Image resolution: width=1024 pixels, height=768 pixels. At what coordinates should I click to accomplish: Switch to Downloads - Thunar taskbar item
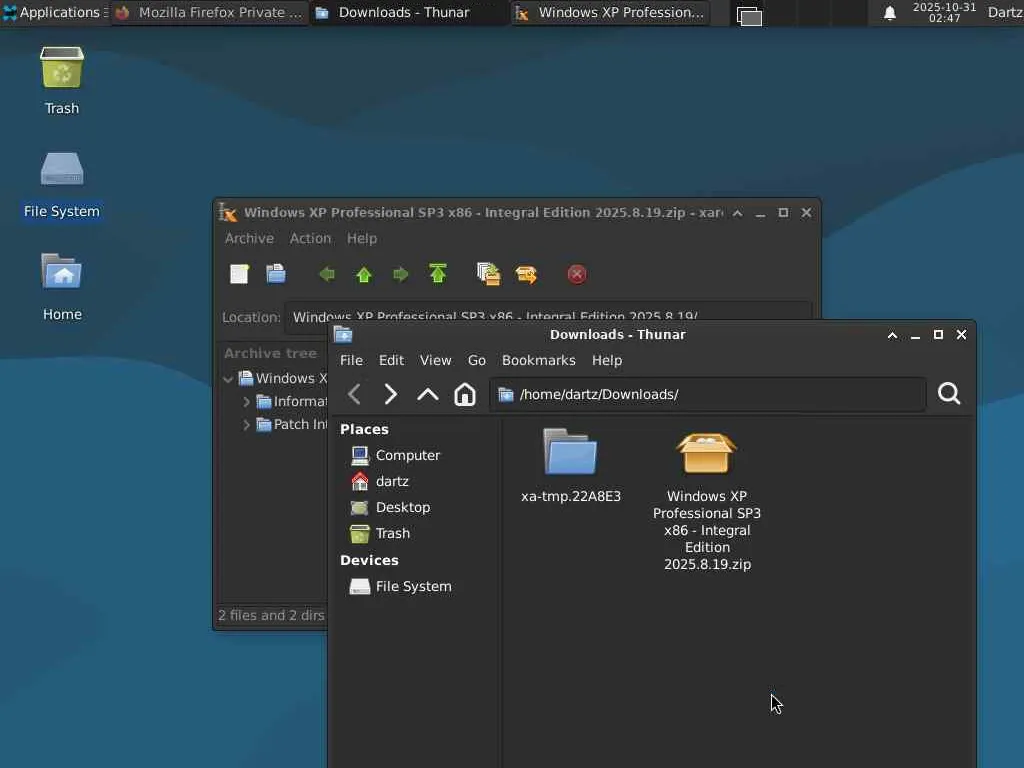click(x=409, y=12)
